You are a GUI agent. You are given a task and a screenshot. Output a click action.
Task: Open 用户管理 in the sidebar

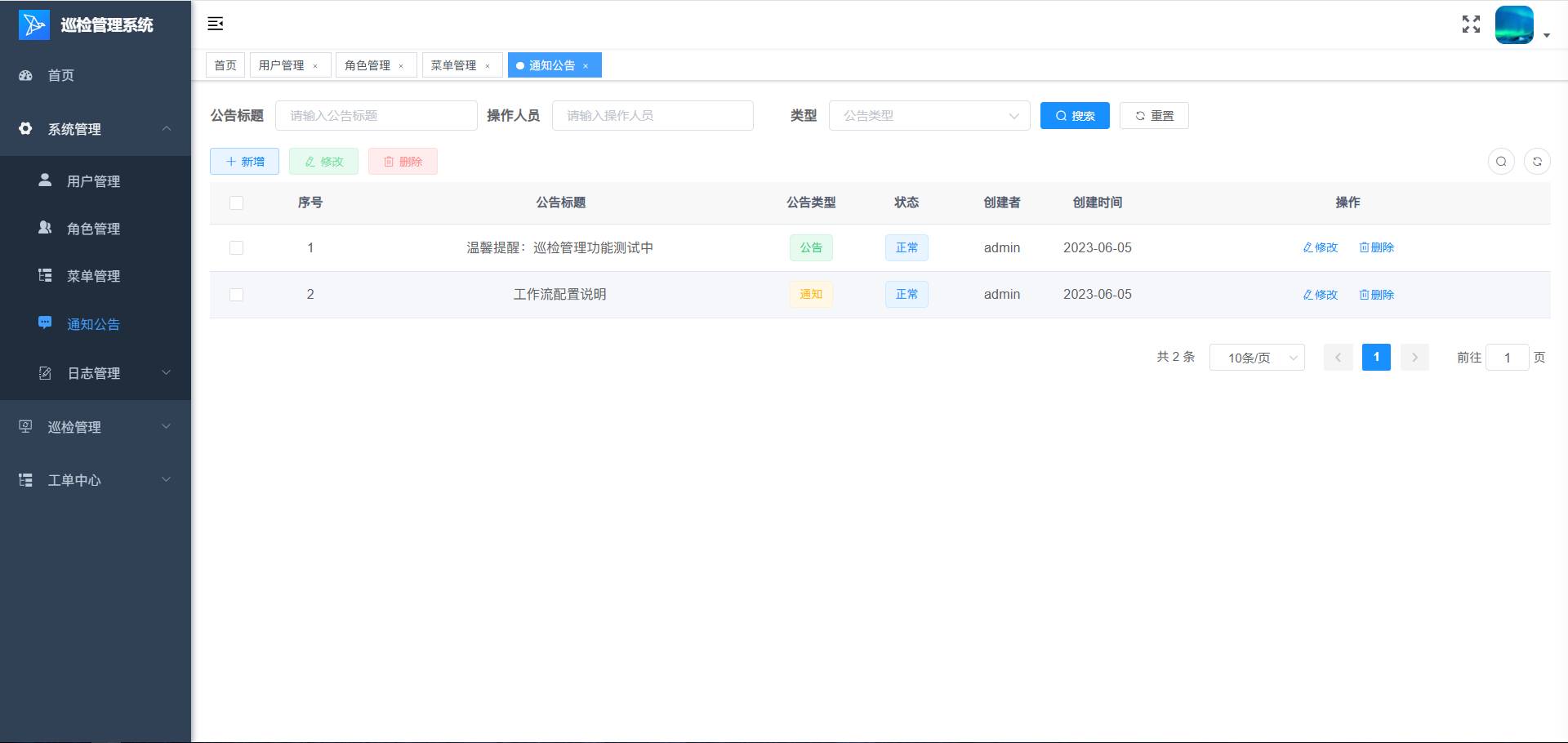(93, 181)
